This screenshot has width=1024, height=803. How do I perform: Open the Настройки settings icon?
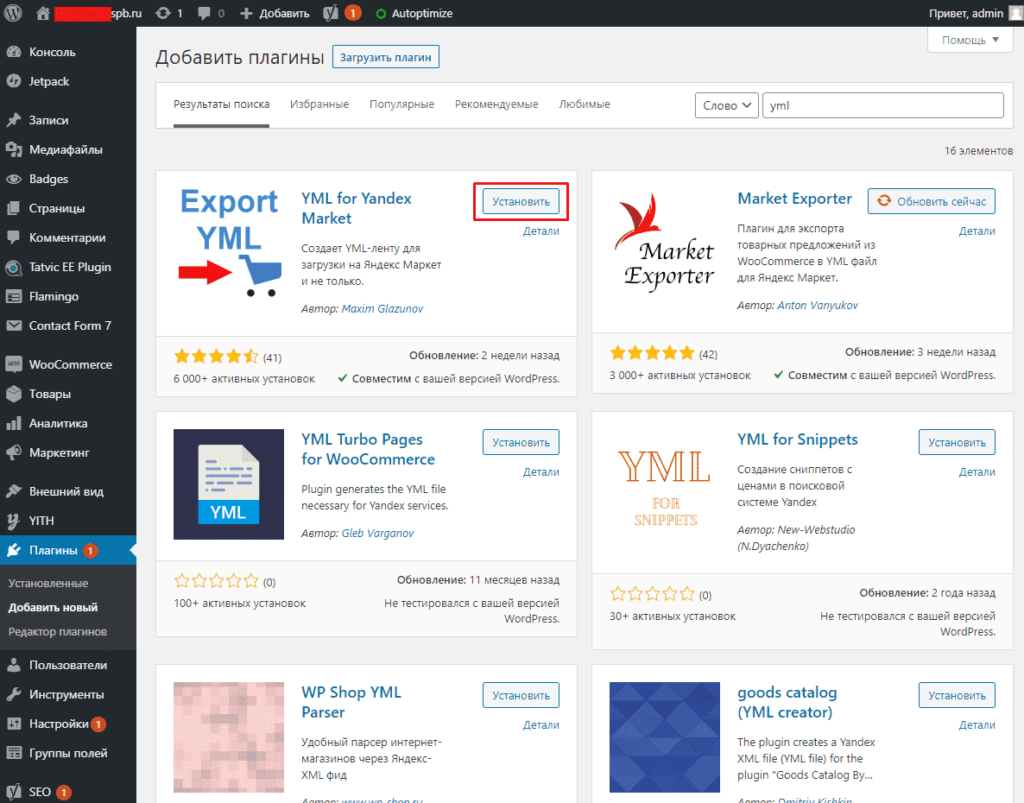[14, 723]
